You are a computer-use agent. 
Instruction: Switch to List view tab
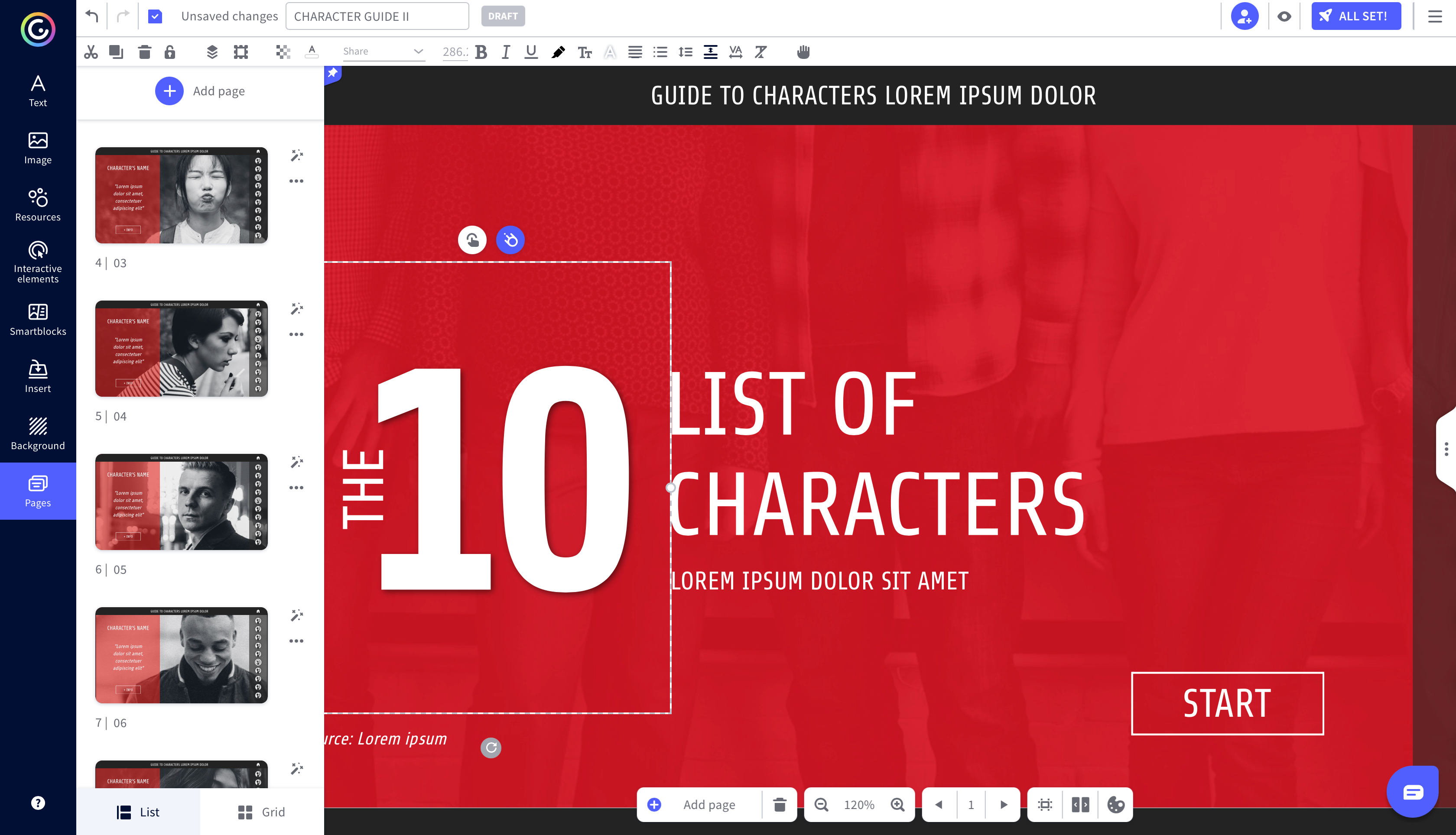[x=138, y=812]
